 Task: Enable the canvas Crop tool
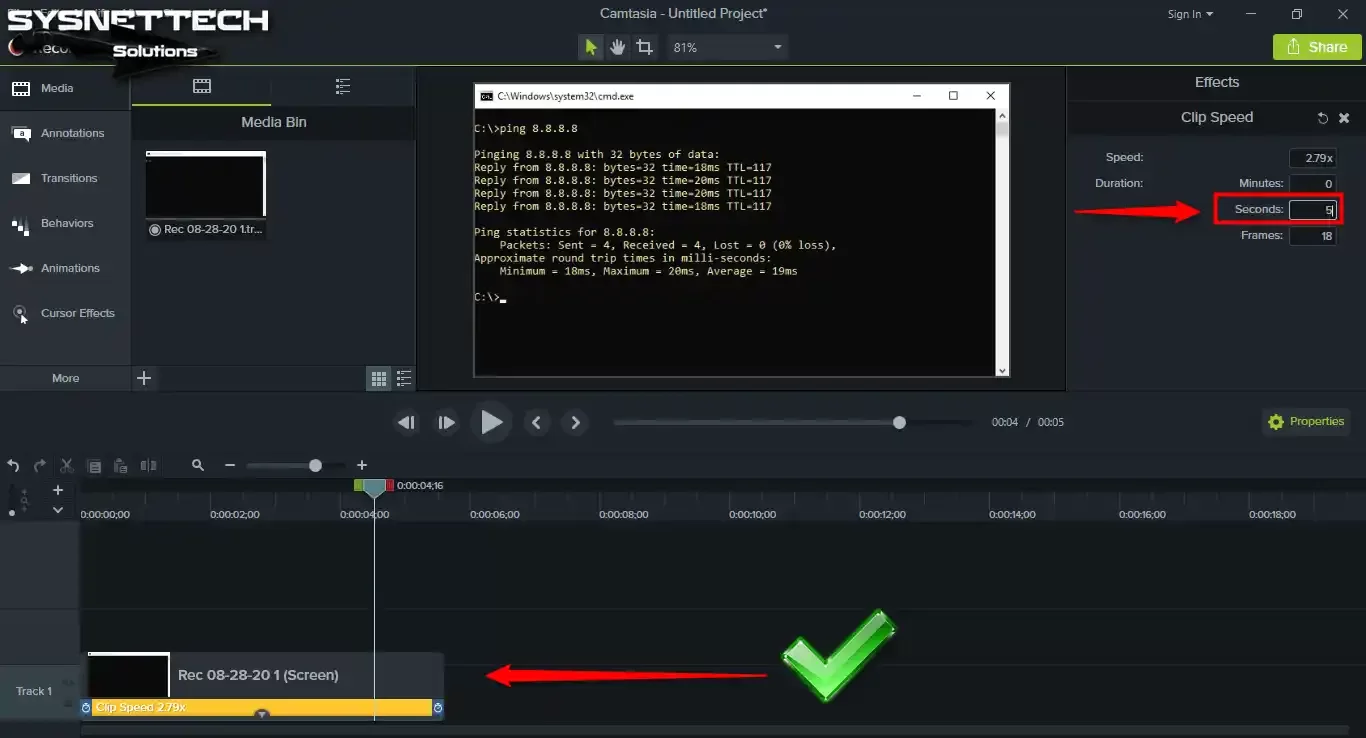(x=645, y=47)
